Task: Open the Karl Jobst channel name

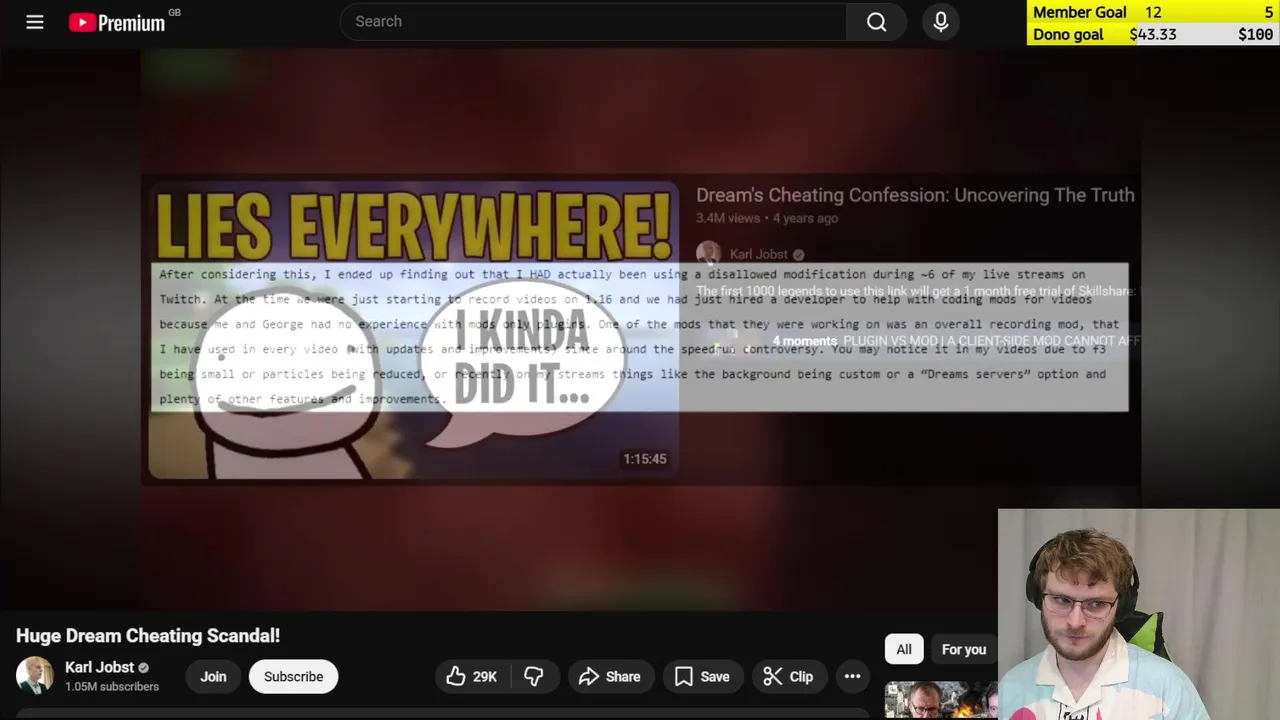Action: tap(99, 667)
